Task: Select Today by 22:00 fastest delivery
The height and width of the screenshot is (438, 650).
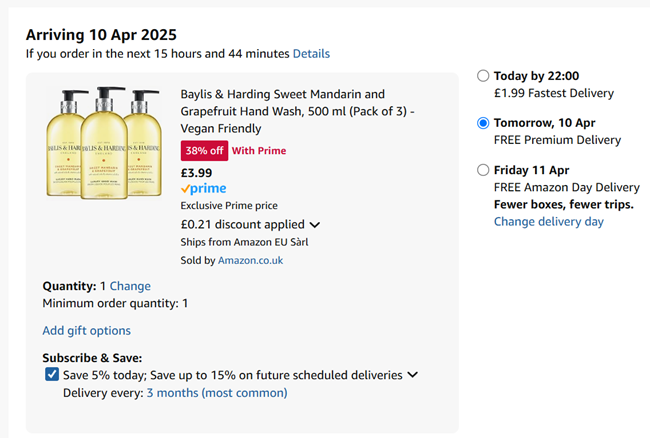Action: (x=483, y=76)
